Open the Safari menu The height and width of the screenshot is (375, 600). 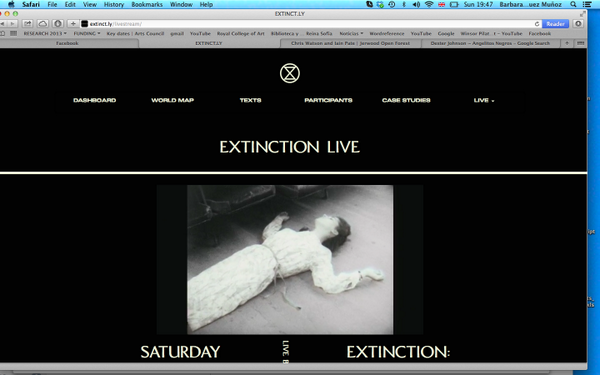click(x=31, y=4)
